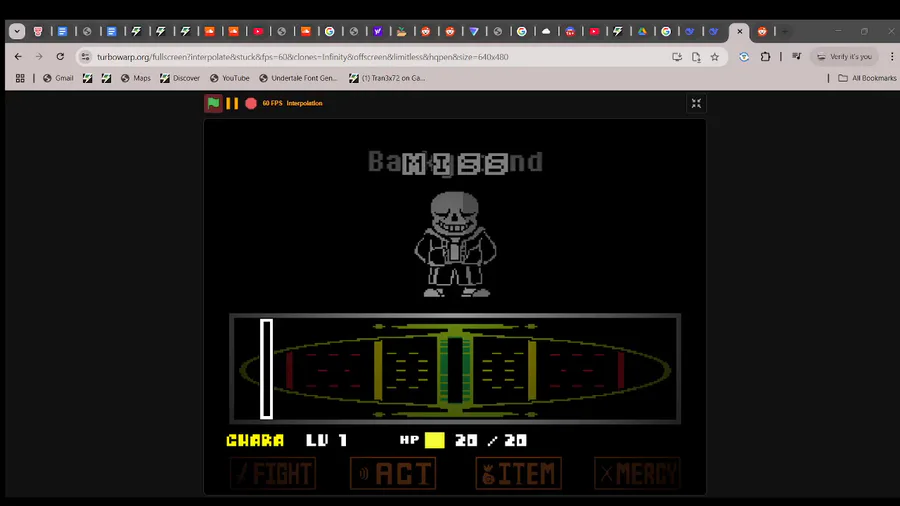Open a new browser tab

tap(785, 32)
